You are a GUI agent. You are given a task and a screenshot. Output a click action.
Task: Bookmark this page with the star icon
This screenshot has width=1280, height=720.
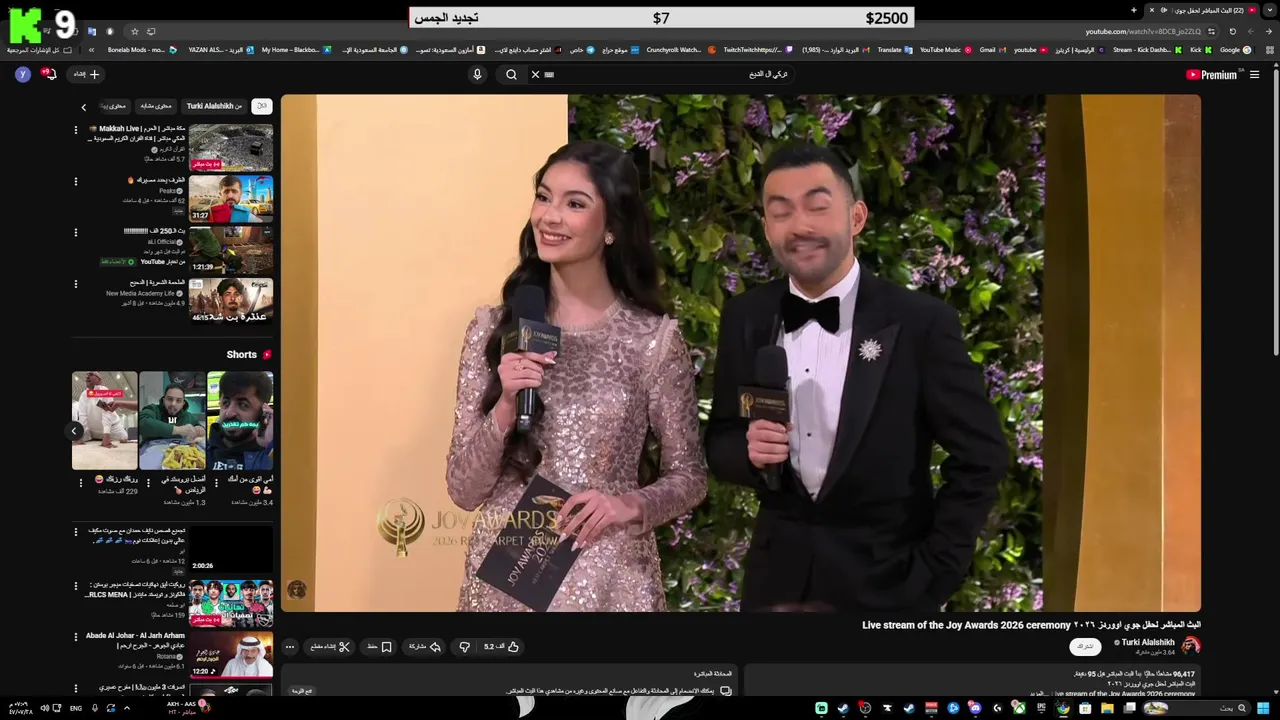pos(135,31)
